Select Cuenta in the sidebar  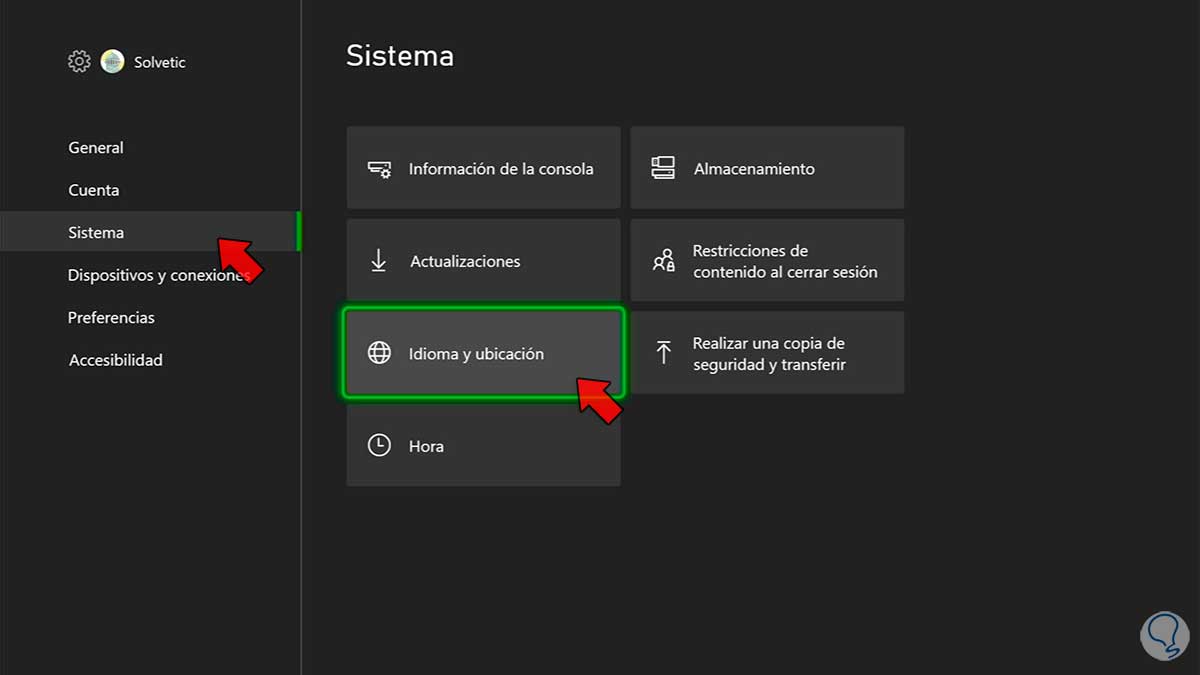[x=93, y=190]
